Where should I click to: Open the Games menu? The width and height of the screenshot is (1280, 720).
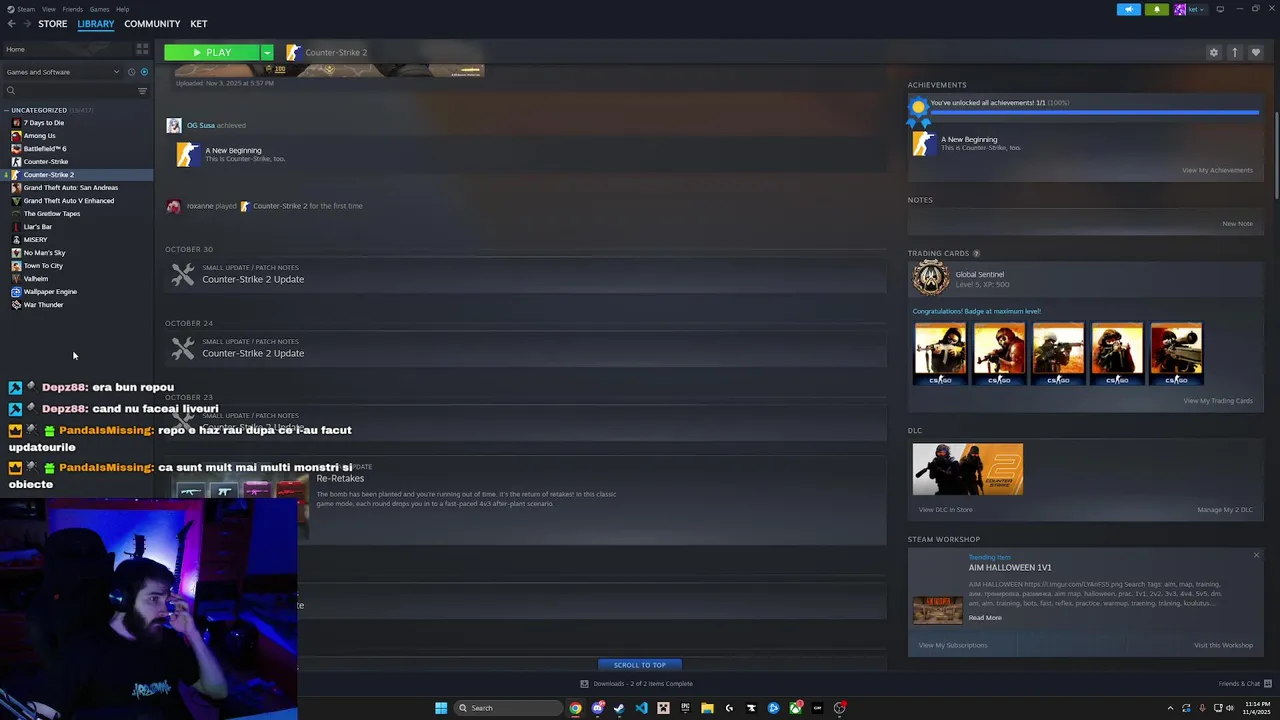click(x=99, y=9)
